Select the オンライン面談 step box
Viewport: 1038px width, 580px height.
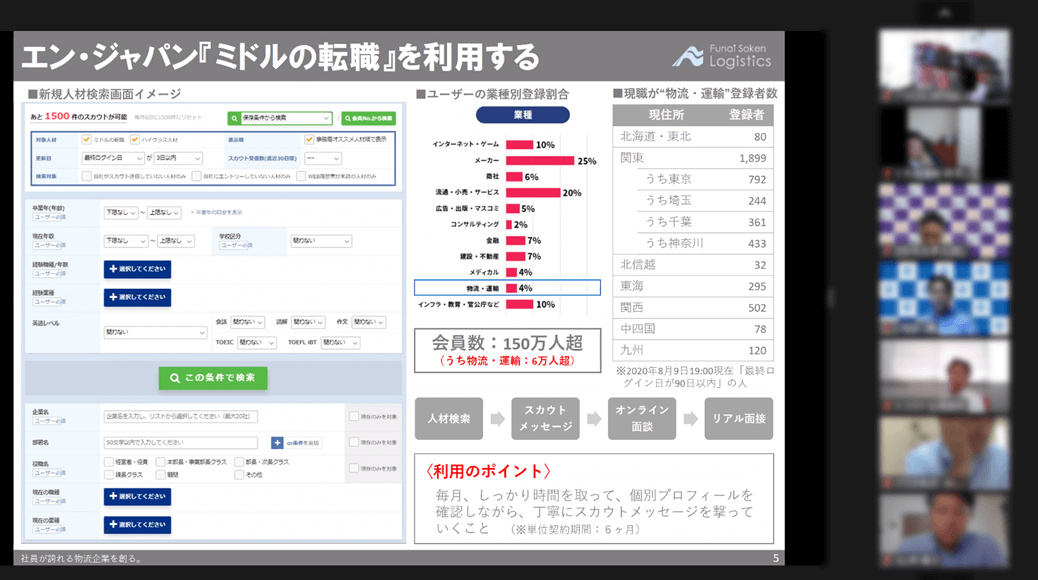coord(641,418)
